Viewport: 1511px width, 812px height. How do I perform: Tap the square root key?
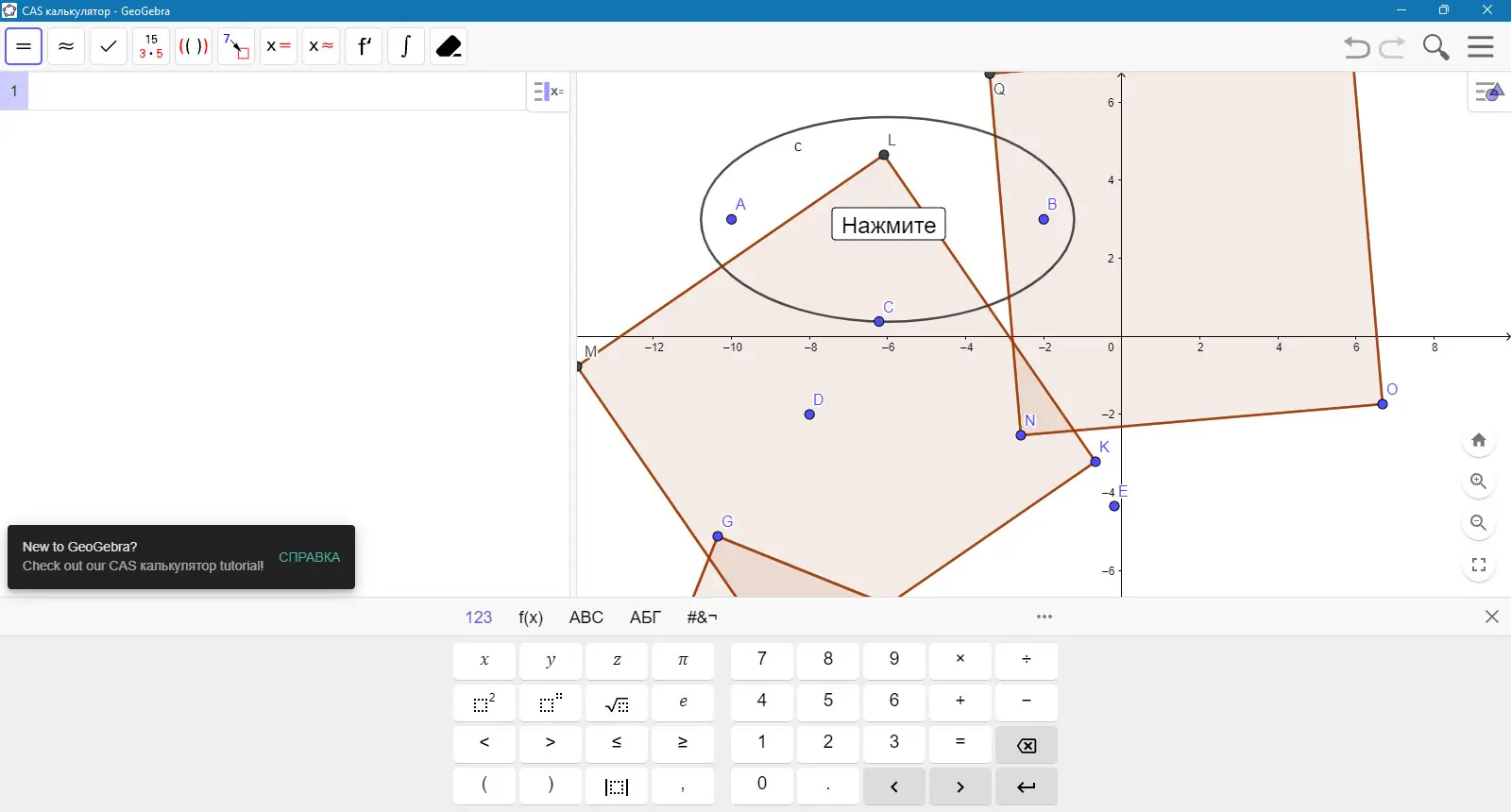(617, 702)
